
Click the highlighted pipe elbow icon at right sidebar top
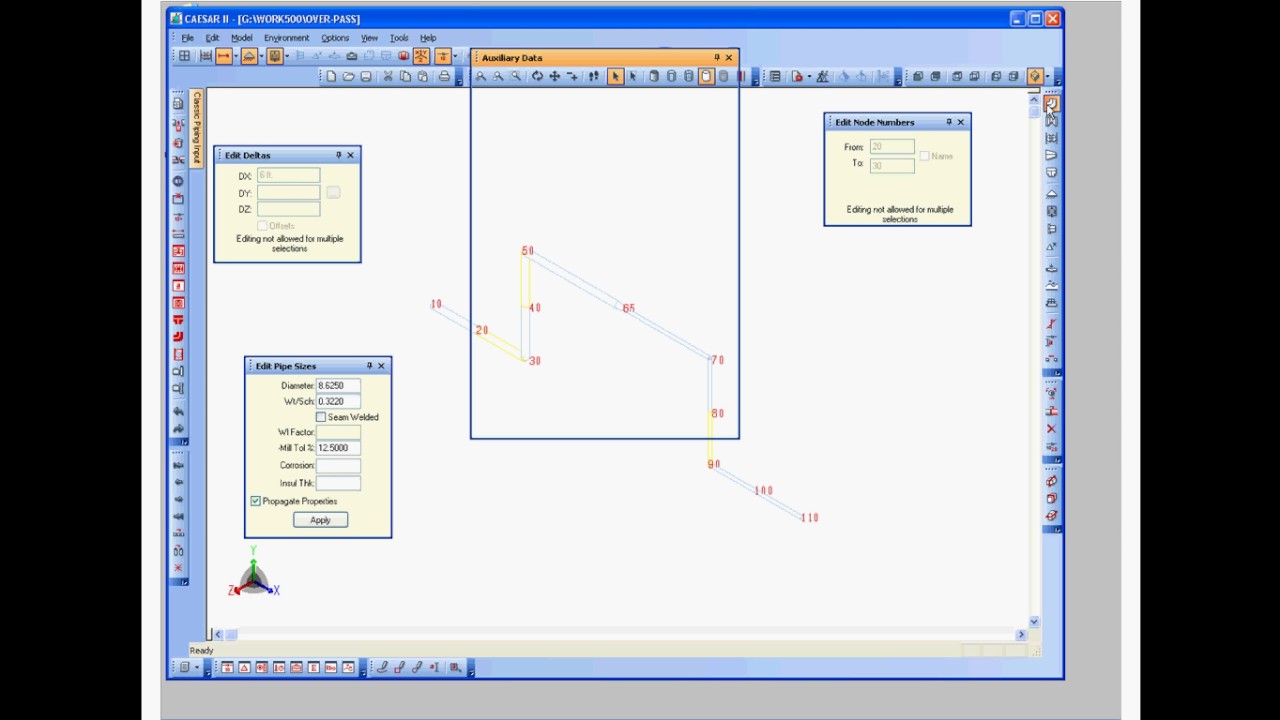click(x=1052, y=103)
